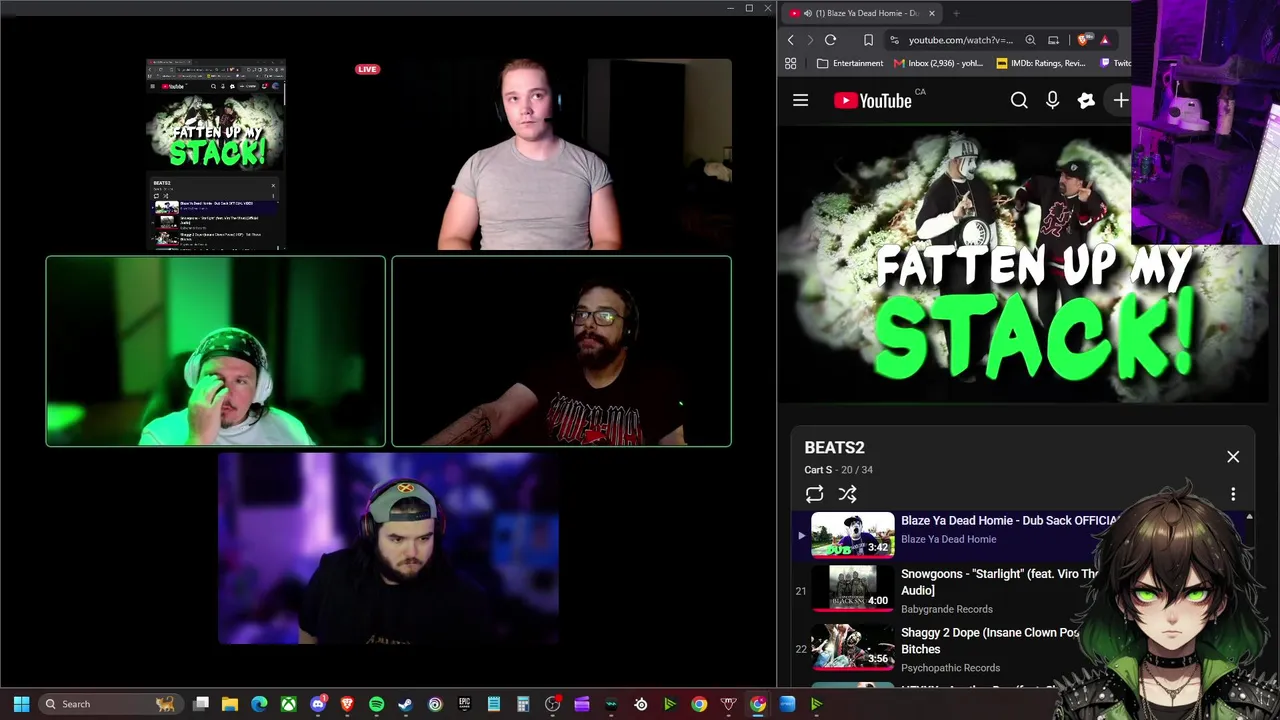The width and height of the screenshot is (1280, 720).
Task: Open the Brave Rewards triangle icon
Action: [x=1104, y=40]
